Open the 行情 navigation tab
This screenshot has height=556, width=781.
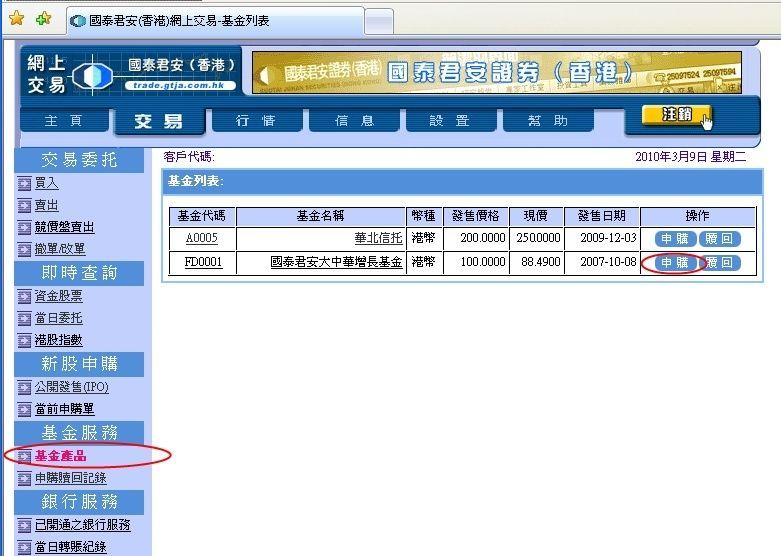(x=257, y=121)
